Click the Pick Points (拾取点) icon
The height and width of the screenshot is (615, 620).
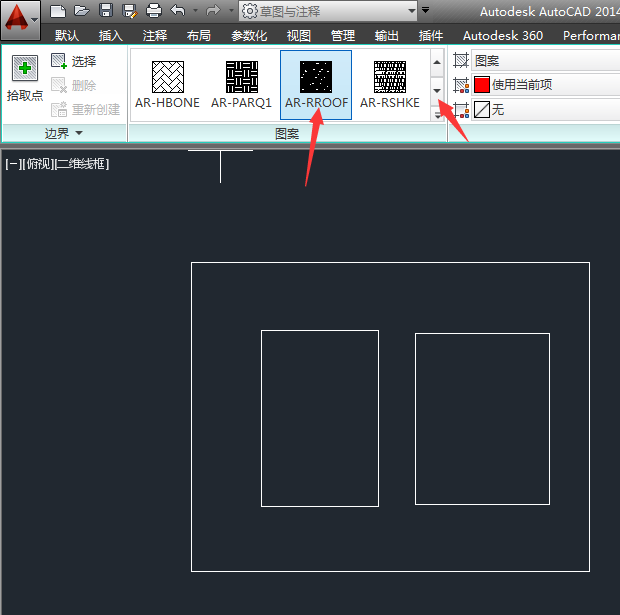(25, 68)
